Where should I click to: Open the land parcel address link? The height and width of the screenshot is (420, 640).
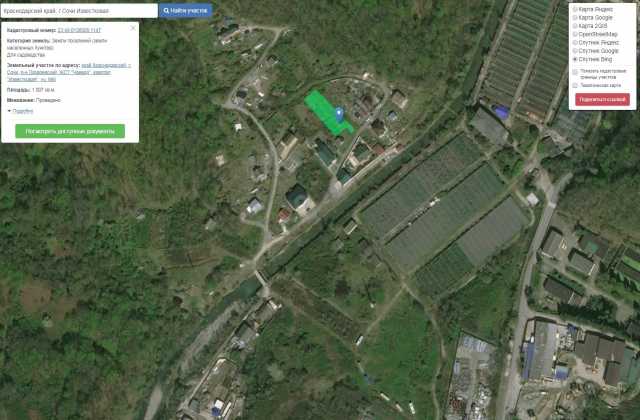(x=69, y=72)
